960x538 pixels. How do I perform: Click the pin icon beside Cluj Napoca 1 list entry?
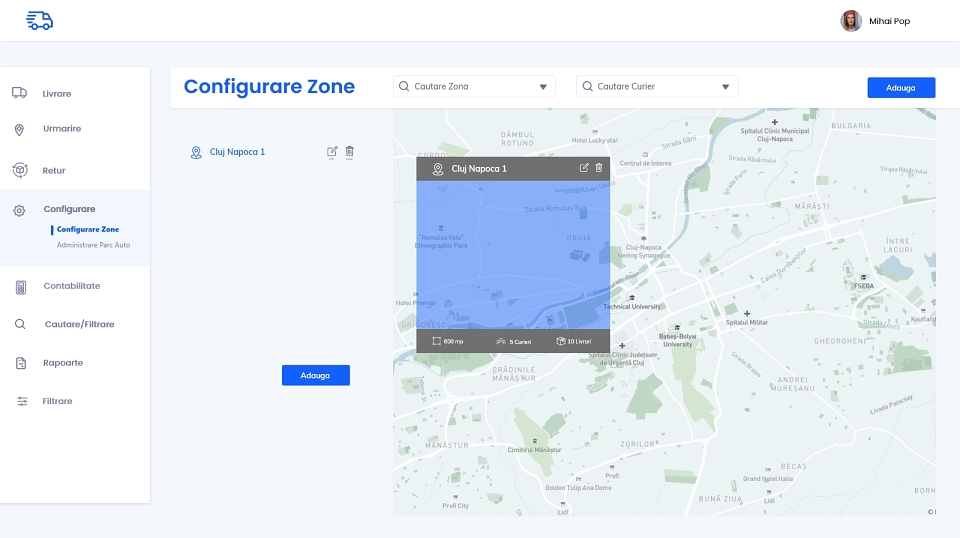pos(196,152)
